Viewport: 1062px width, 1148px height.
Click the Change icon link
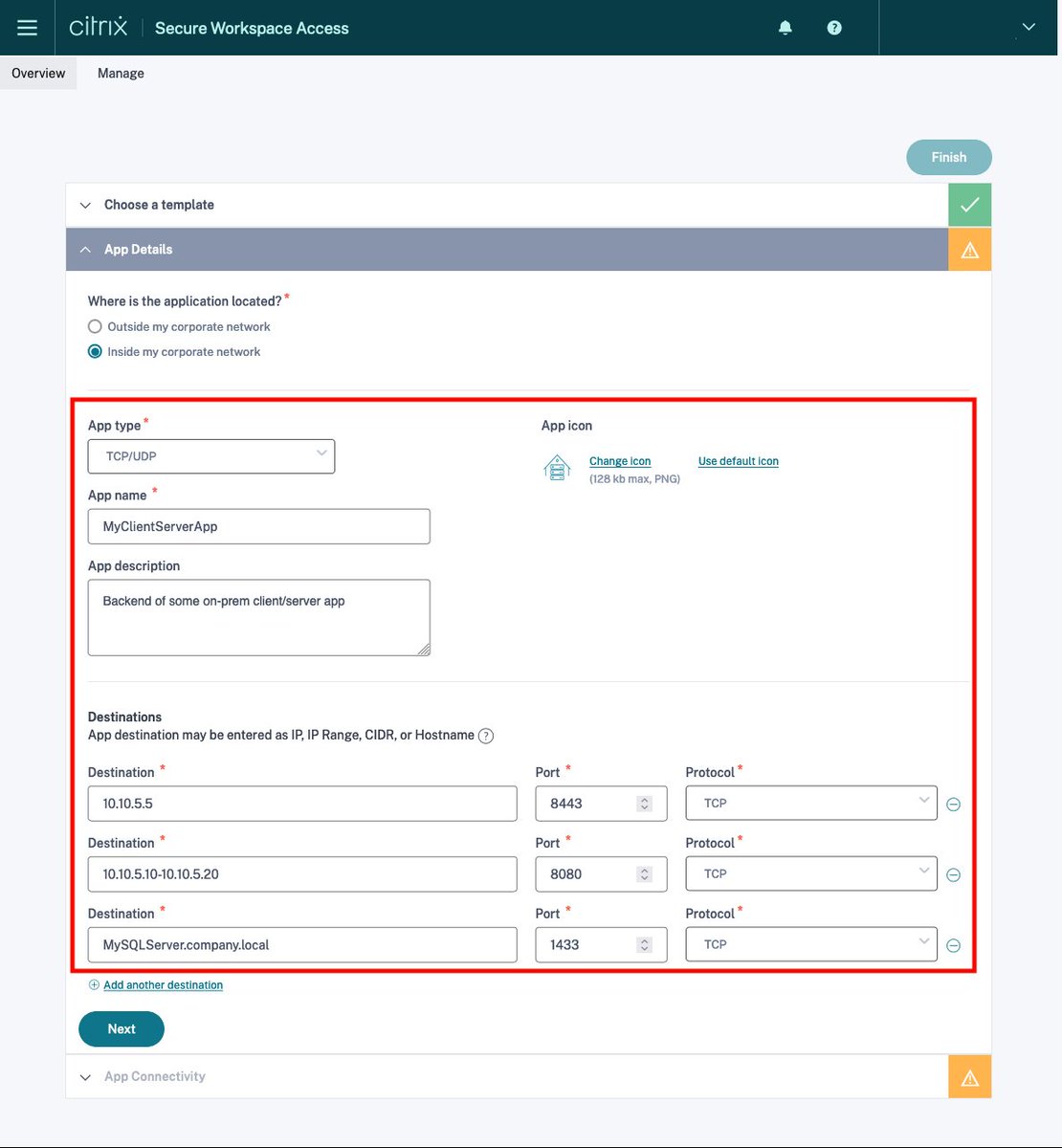click(620, 461)
